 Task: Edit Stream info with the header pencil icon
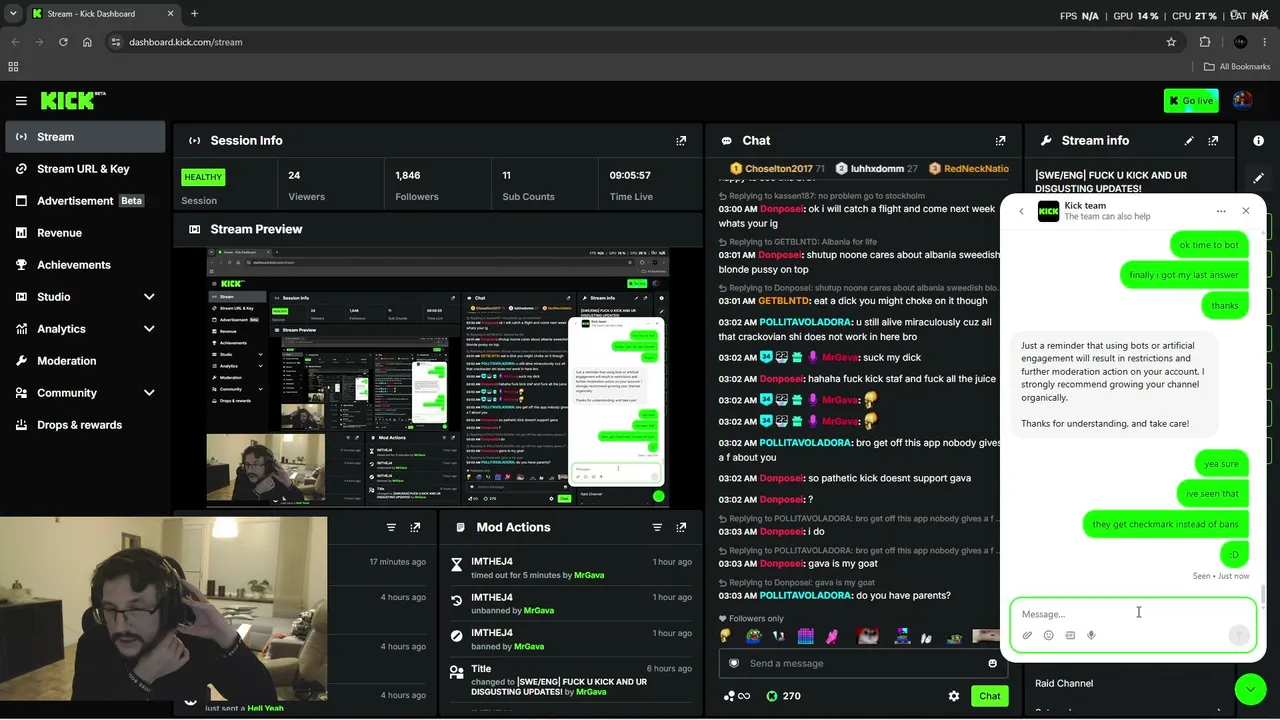click(1189, 141)
